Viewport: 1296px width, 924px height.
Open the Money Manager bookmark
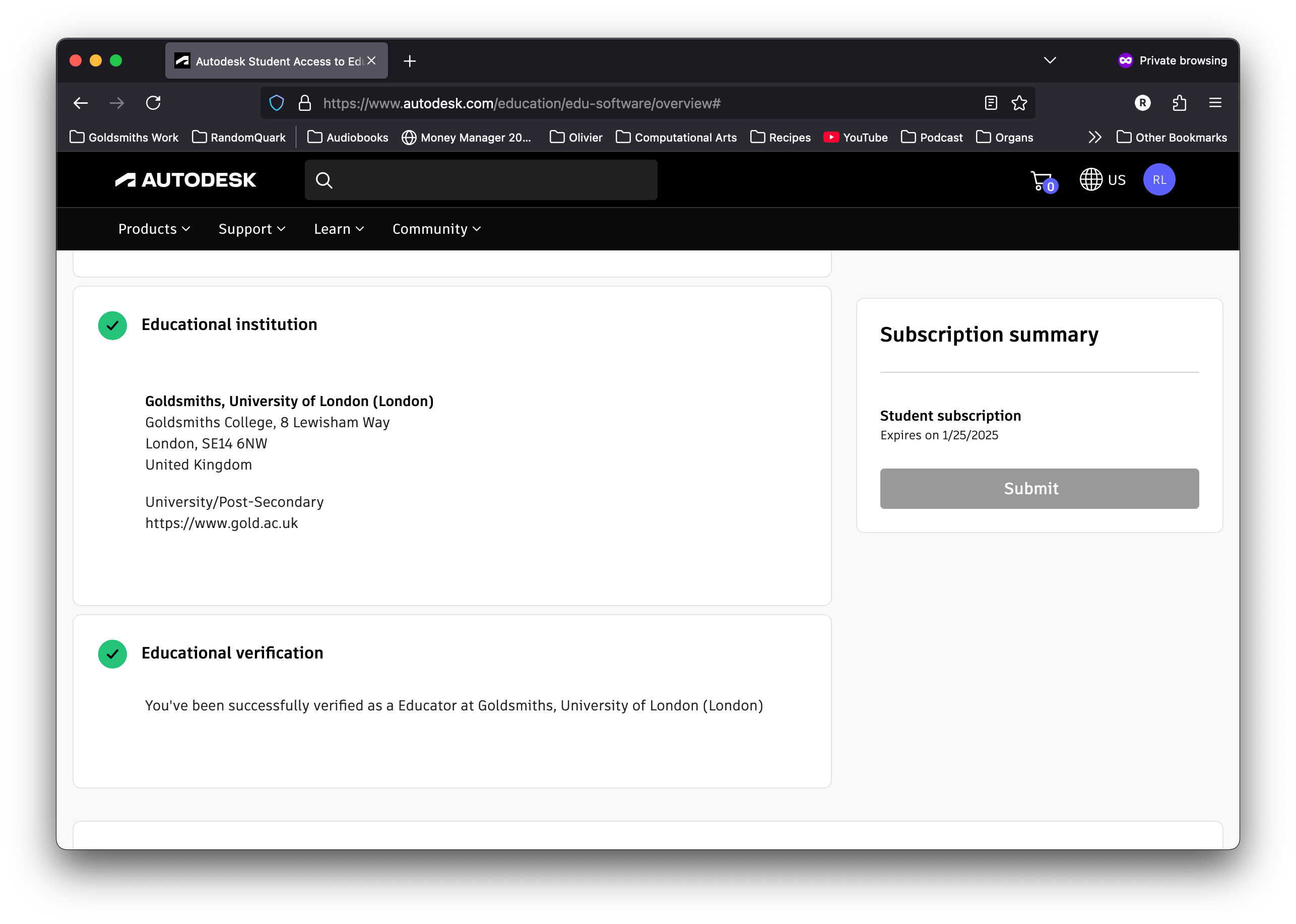point(467,137)
